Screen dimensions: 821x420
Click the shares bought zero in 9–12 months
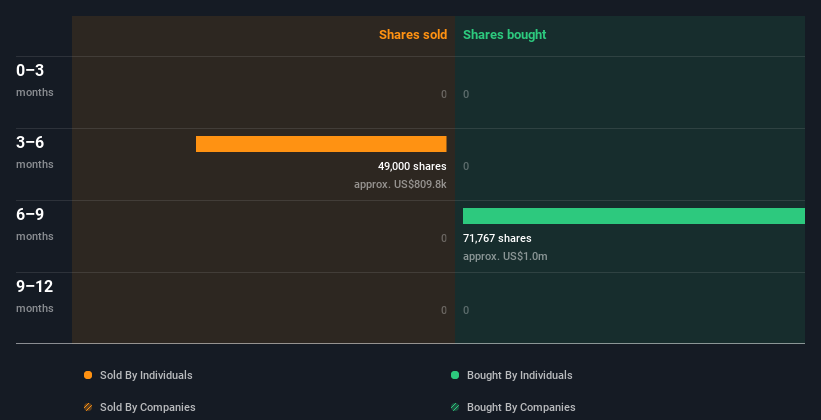coord(466,311)
